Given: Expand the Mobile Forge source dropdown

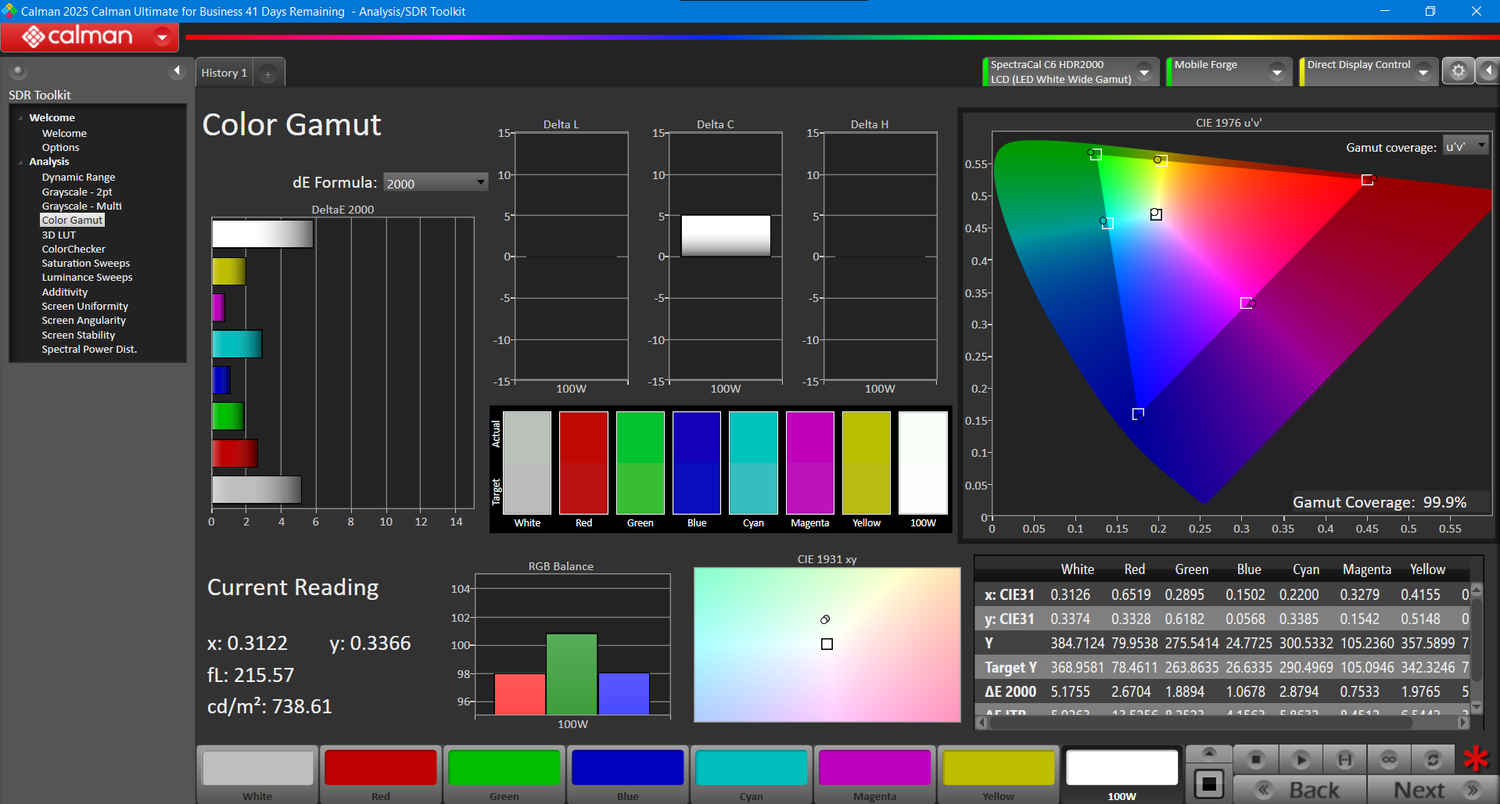Looking at the screenshot, I should 1277,72.
